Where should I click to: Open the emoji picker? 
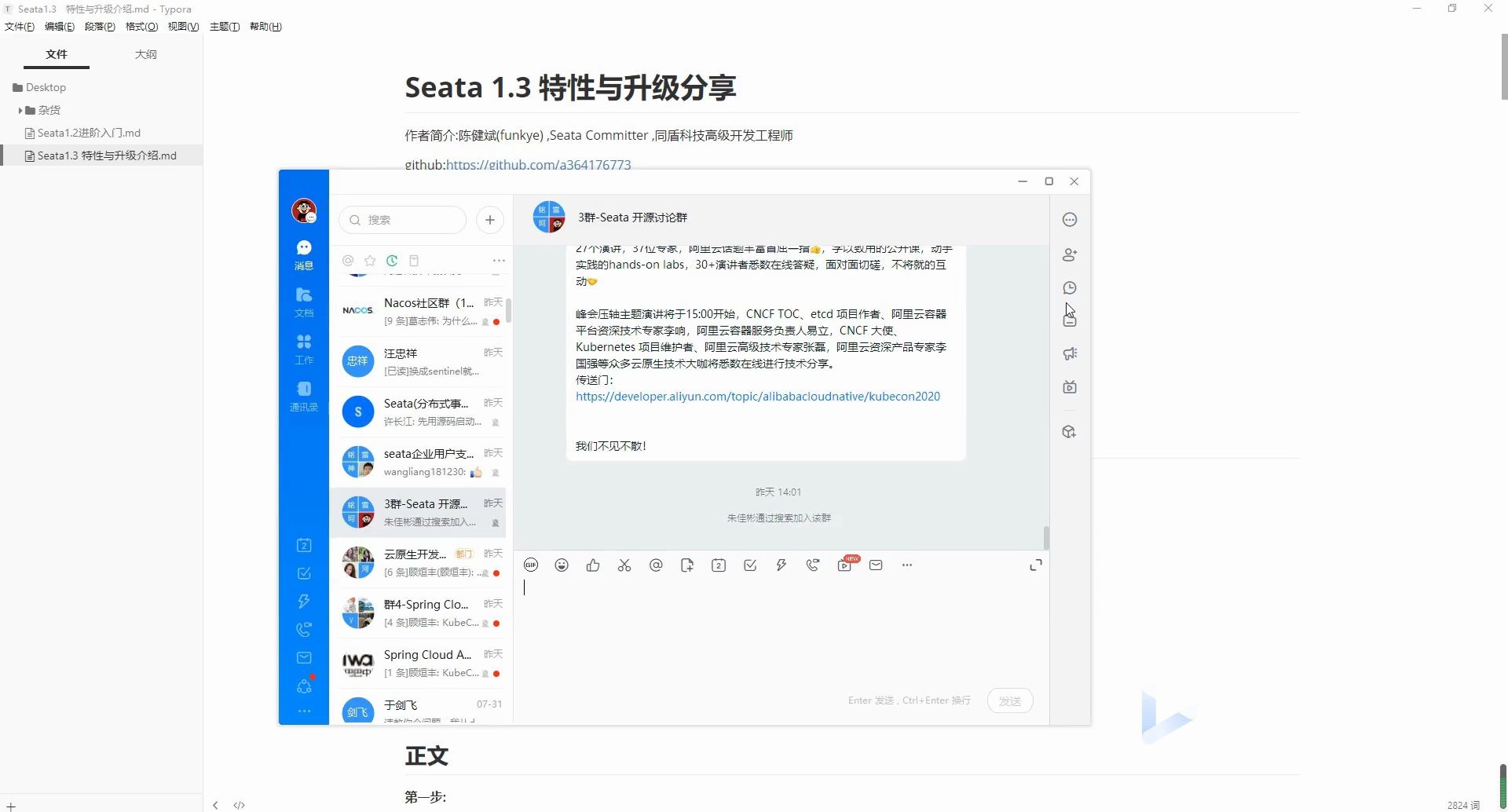[x=562, y=565]
